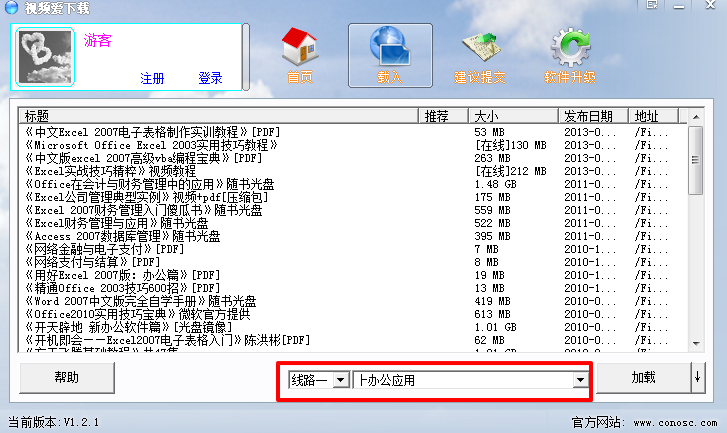Select row 《Excel财务管理与应用》随书光盘
The image size is (727, 433).
coord(352,223)
